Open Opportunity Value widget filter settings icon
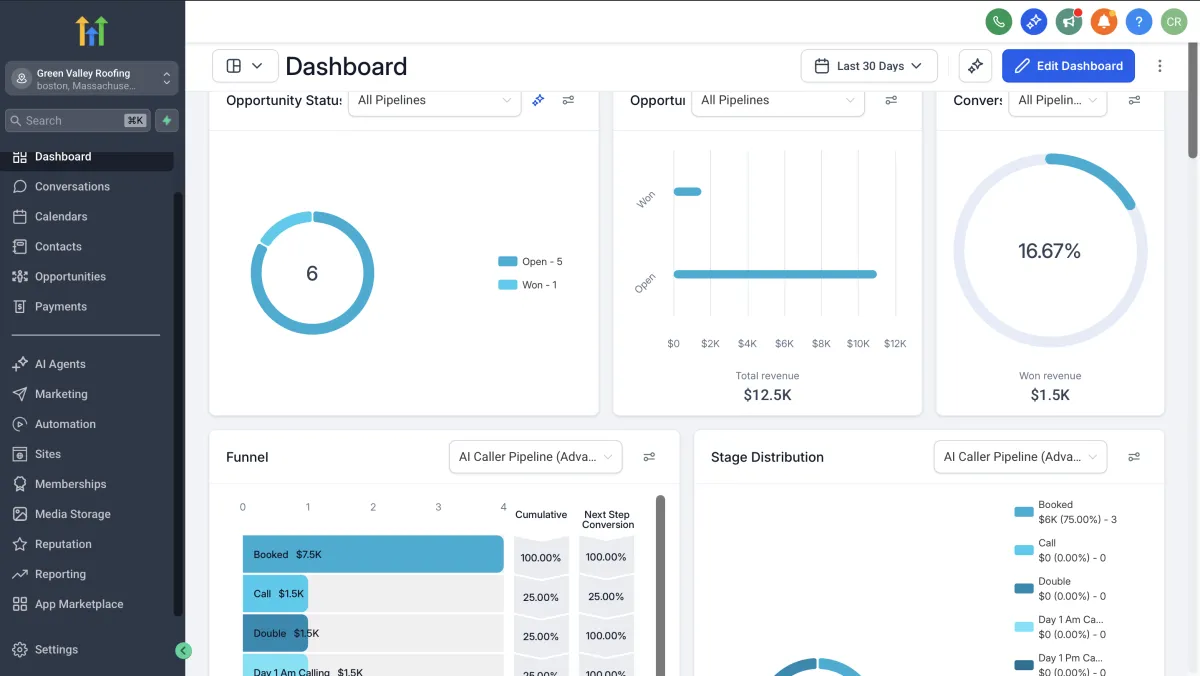Image resolution: width=1200 pixels, height=676 pixels. pos(891,100)
